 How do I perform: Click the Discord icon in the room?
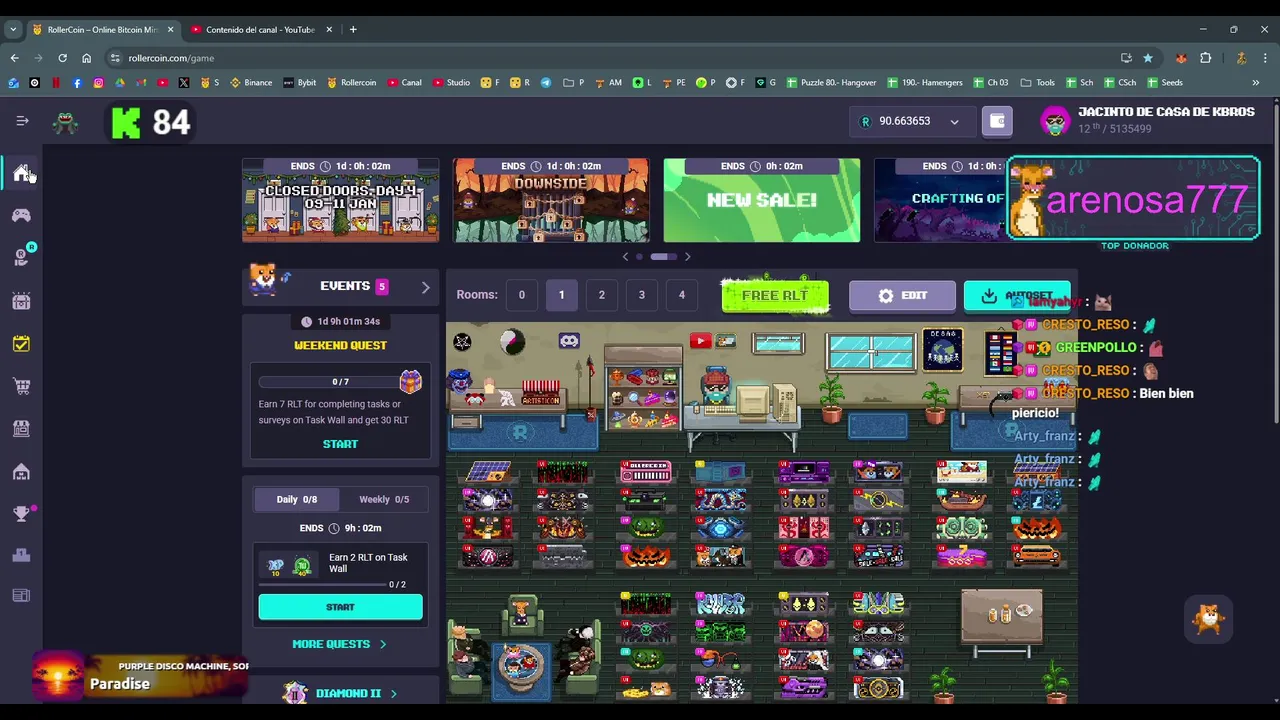(x=569, y=341)
